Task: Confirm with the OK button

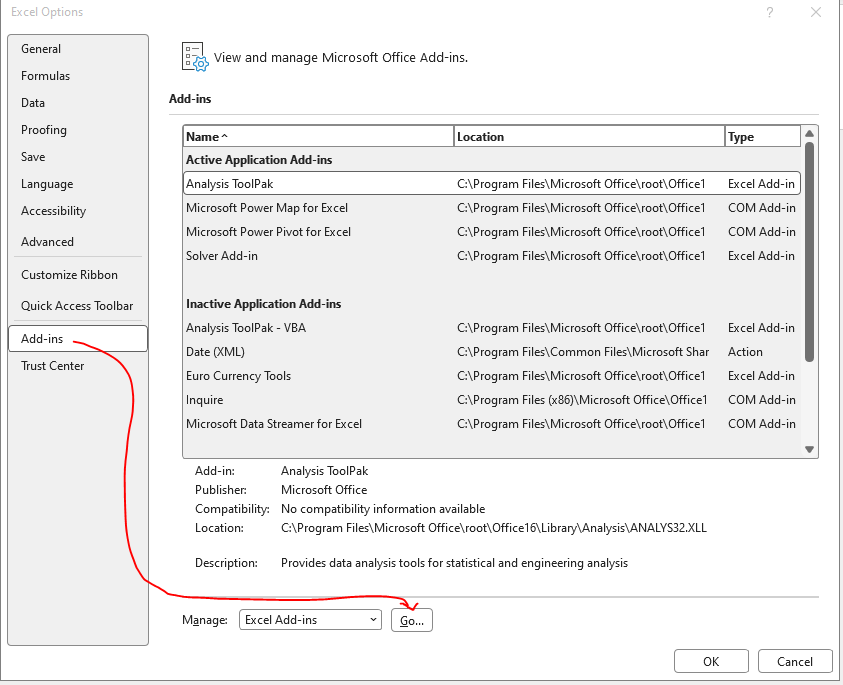Action: click(711, 661)
